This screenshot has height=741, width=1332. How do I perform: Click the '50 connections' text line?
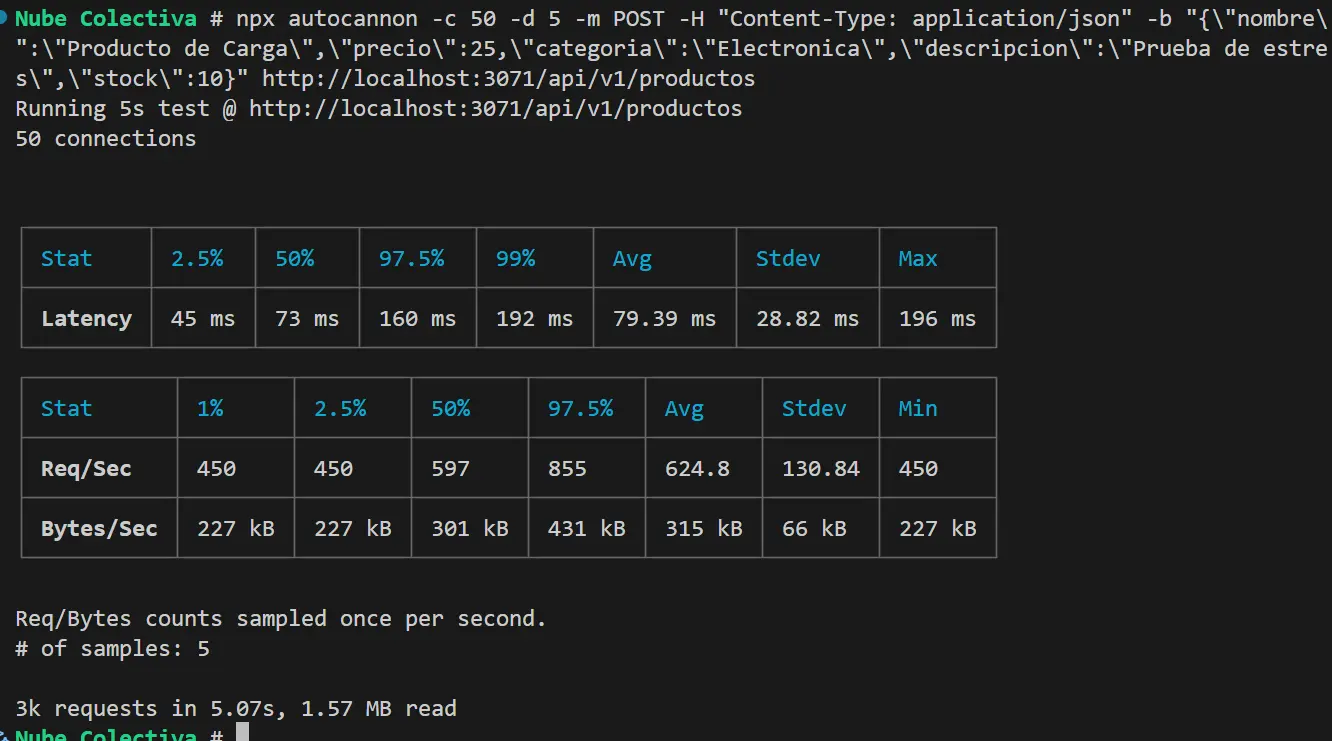click(106, 138)
